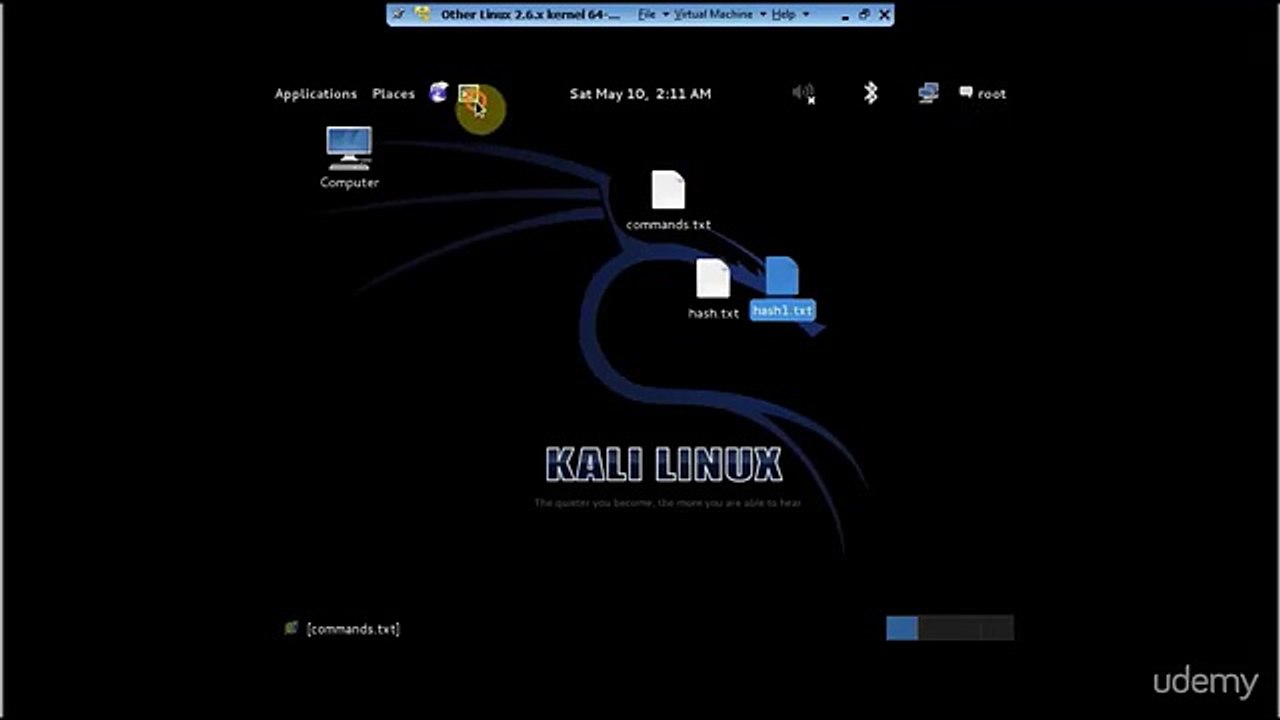Open the Places menu

click(393, 93)
